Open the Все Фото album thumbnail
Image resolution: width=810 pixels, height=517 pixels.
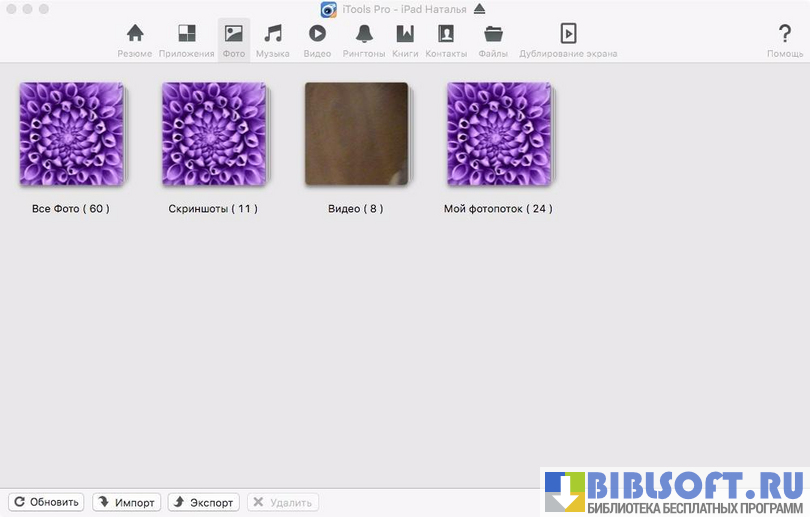pos(71,134)
